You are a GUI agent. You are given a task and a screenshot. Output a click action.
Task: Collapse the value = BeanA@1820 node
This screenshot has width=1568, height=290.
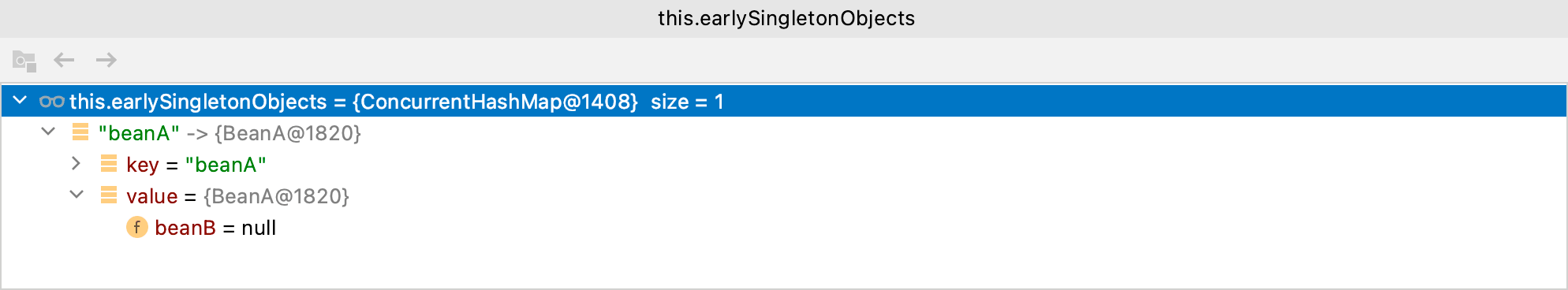[77, 195]
